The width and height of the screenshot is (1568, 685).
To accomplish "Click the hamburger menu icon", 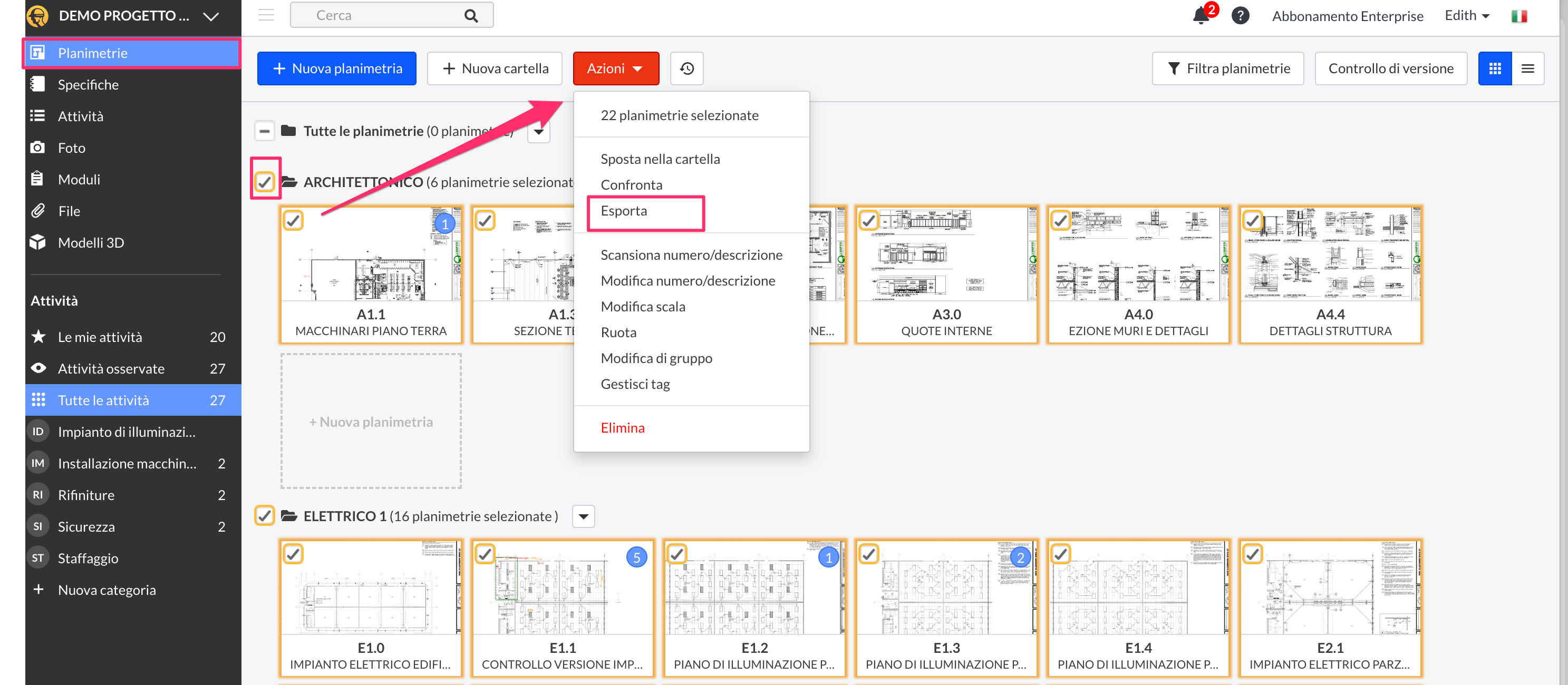I will click(266, 15).
